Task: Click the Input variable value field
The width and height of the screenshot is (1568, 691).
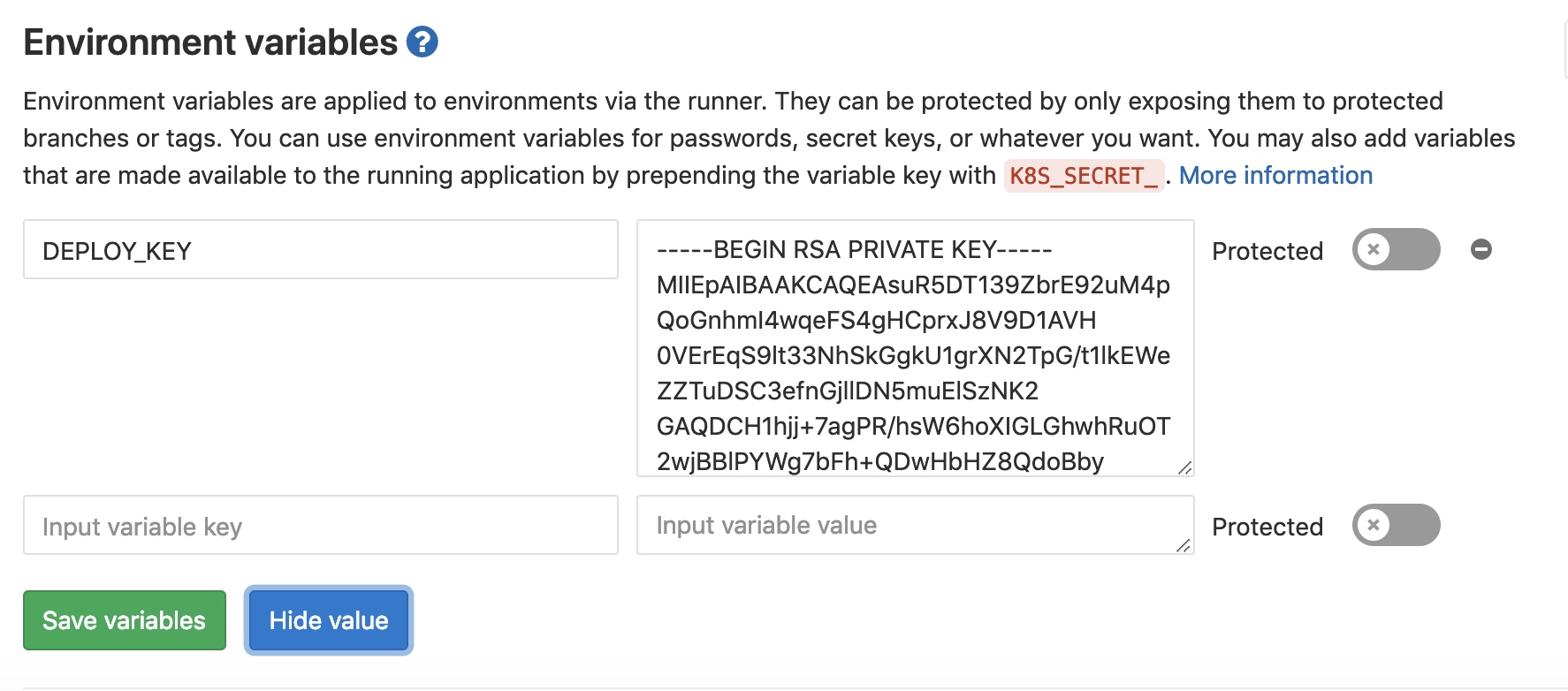Action: (x=916, y=525)
